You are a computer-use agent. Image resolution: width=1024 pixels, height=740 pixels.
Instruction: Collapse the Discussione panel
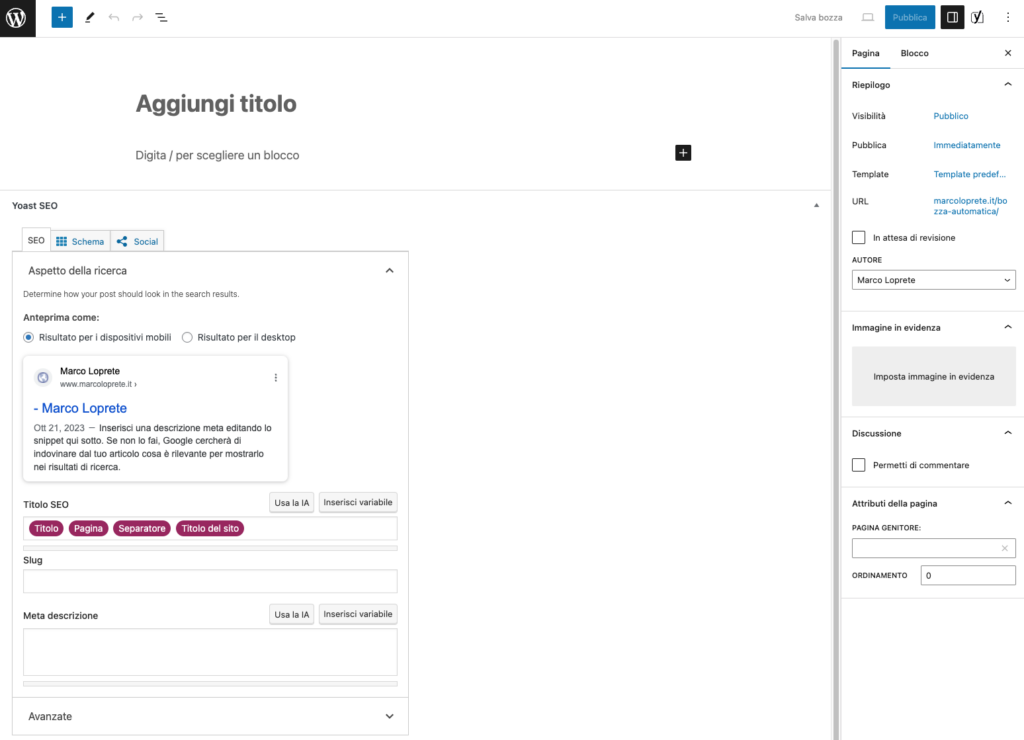1008,433
